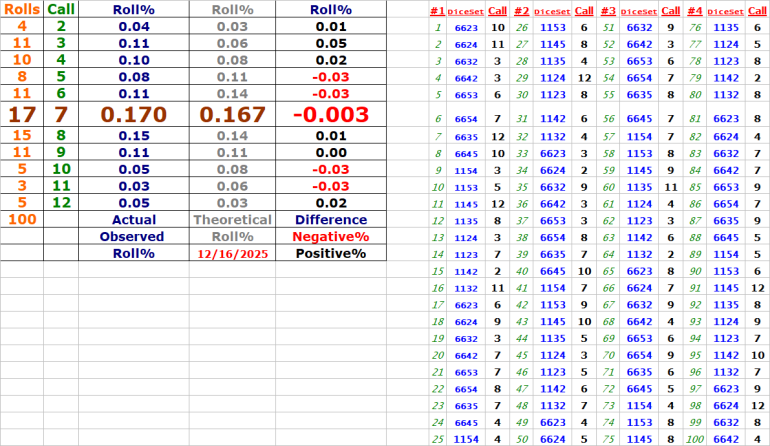
Task: Select the #3 column header
Action: click(607, 10)
